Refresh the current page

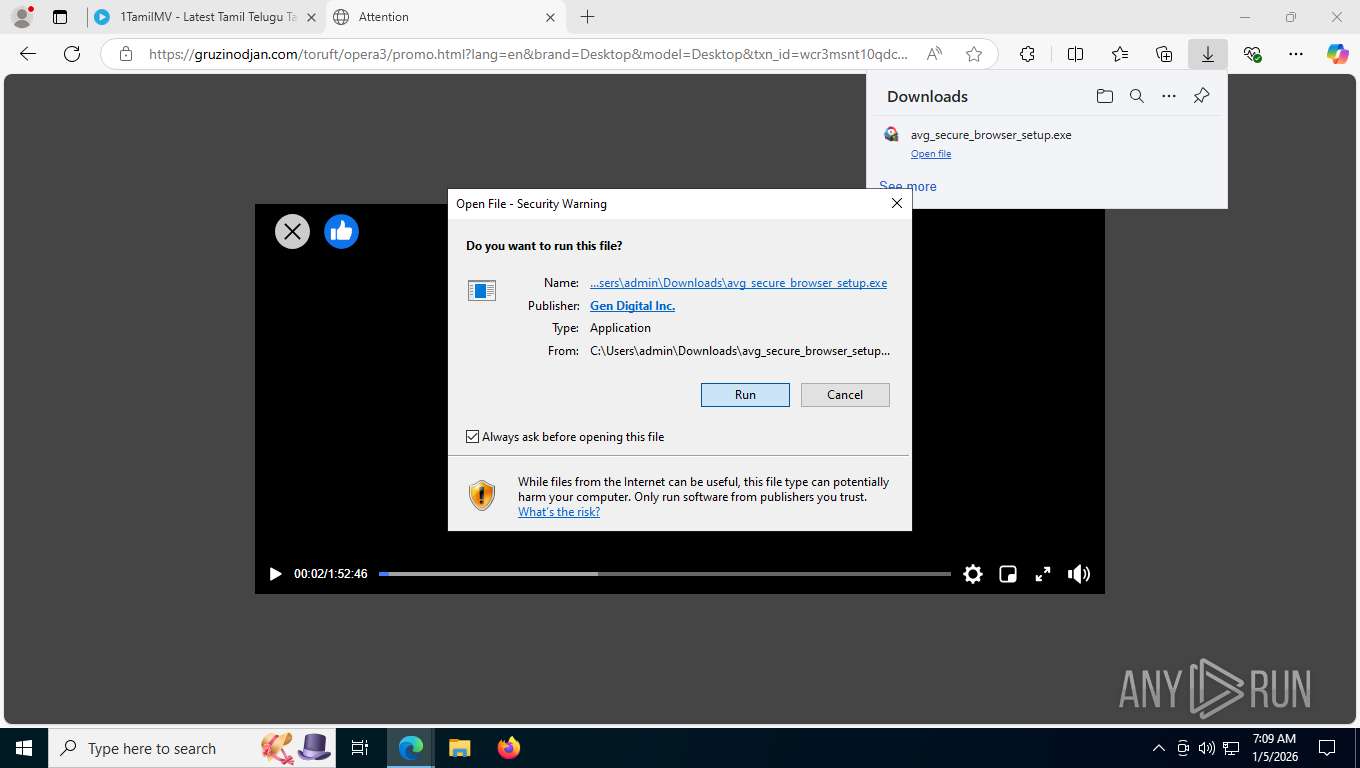71,54
